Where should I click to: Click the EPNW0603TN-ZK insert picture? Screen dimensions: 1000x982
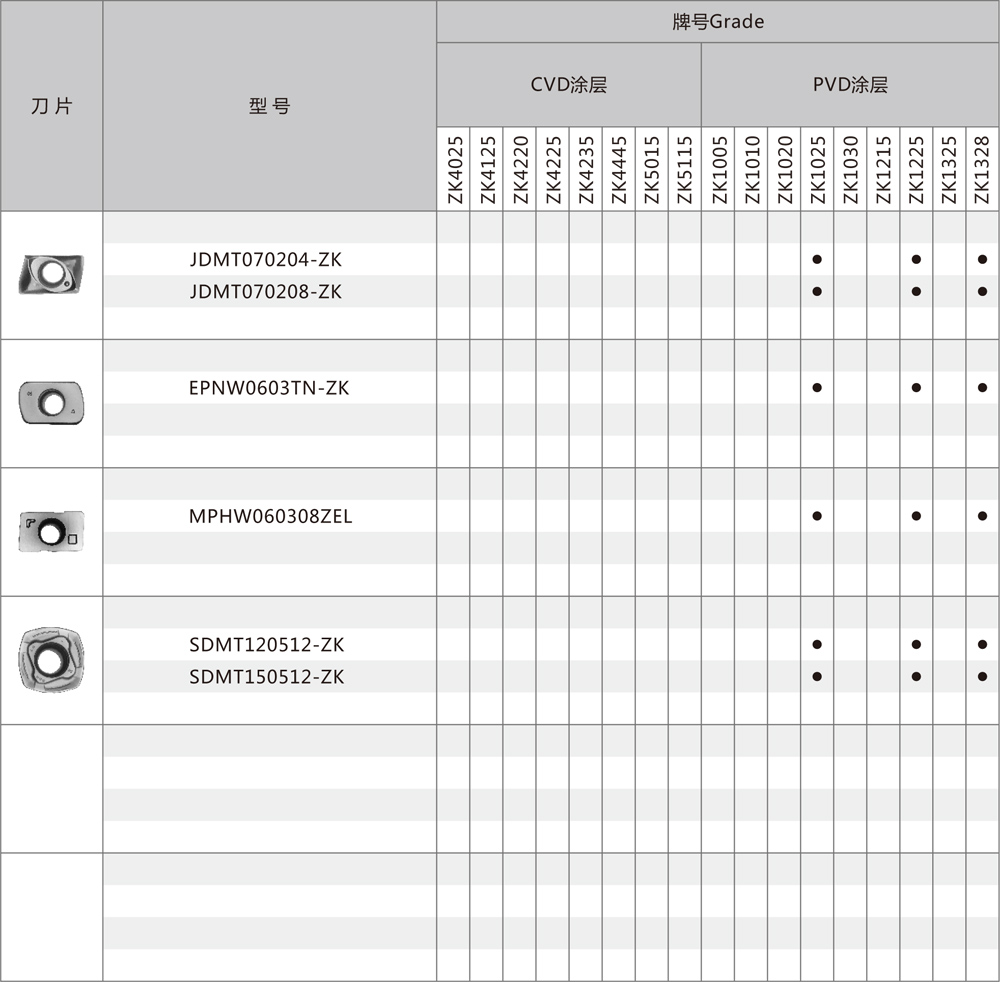pos(51,402)
